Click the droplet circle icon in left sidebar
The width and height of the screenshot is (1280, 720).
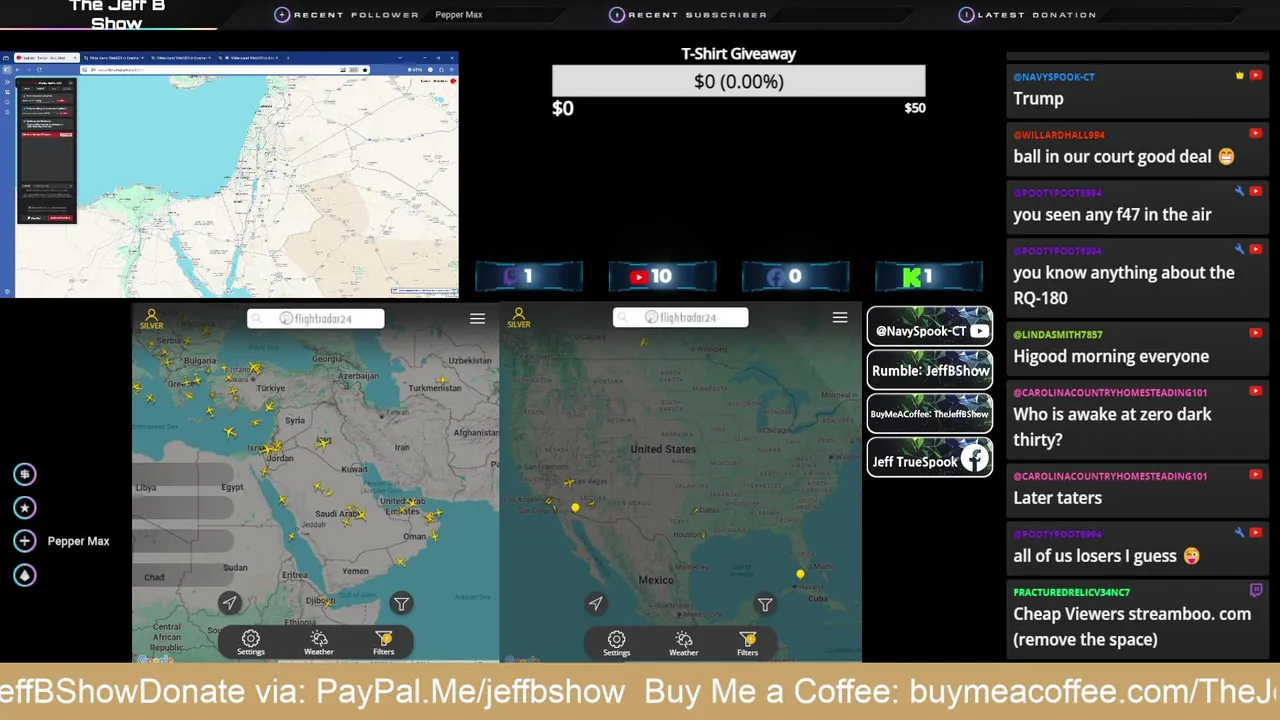[25, 575]
